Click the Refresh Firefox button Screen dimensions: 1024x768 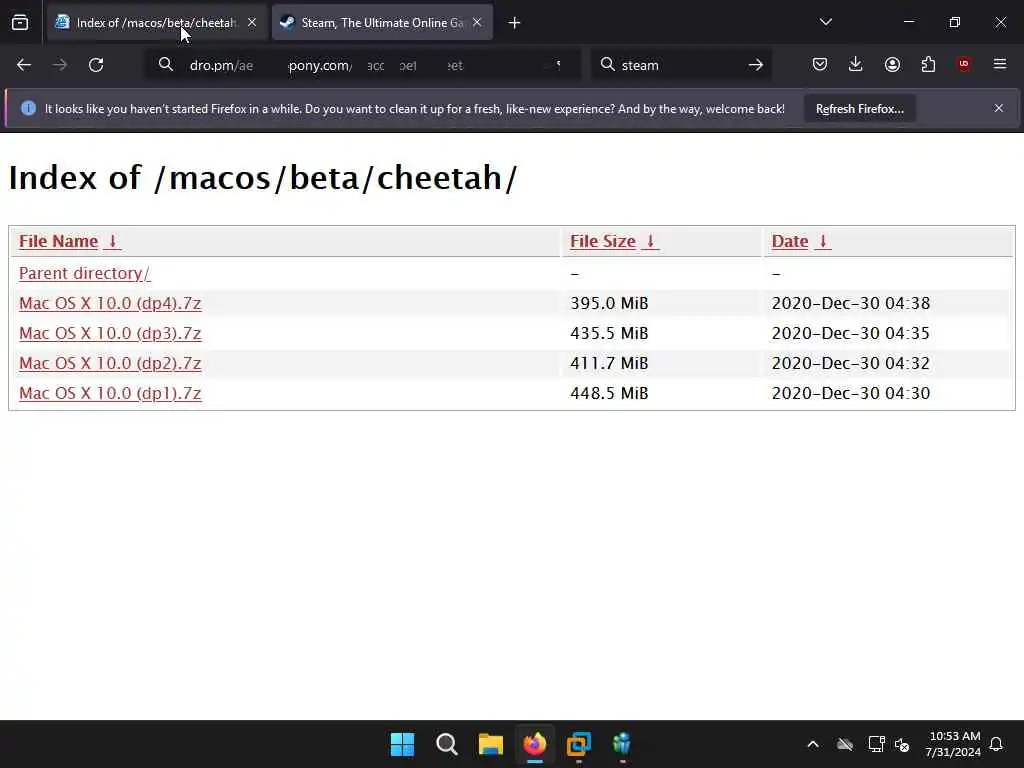[859, 109]
